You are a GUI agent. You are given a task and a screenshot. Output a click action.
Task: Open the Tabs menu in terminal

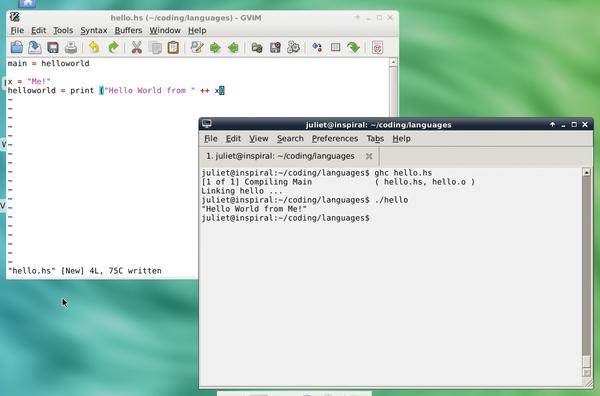pyautogui.click(x=375, y=139)
